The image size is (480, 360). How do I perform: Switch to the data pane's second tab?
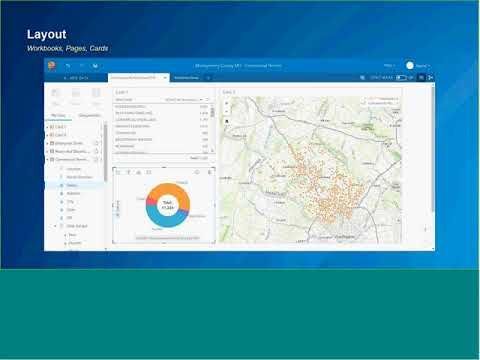(89, 116)
